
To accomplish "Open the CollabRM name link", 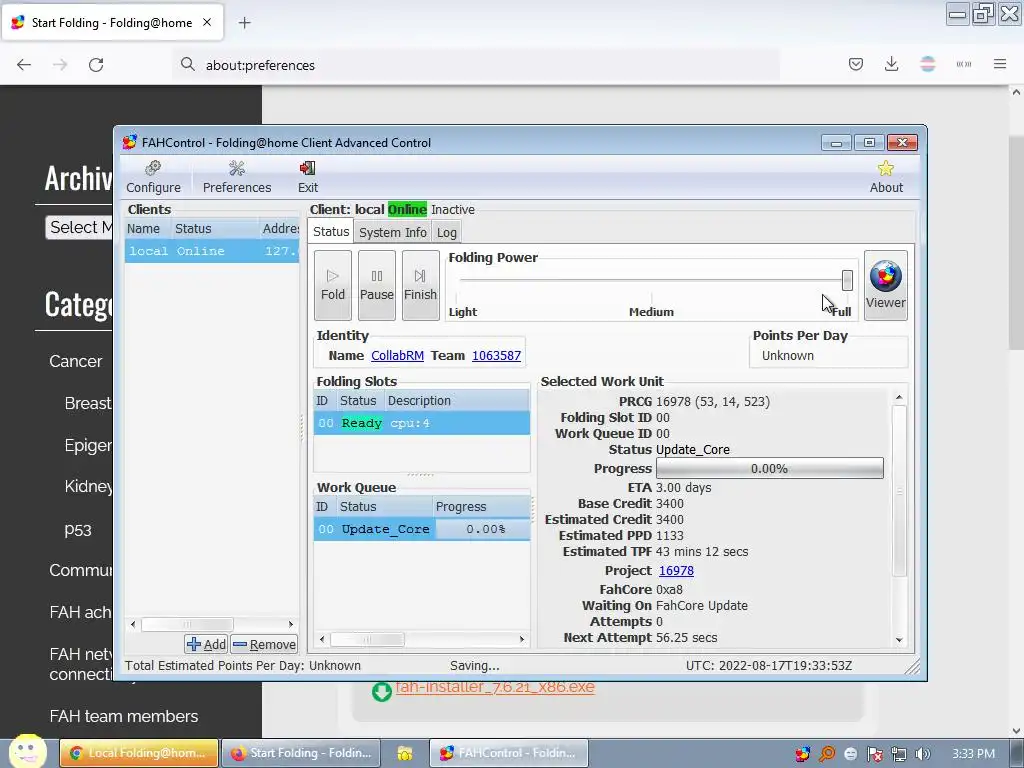I will click(397, 356).
